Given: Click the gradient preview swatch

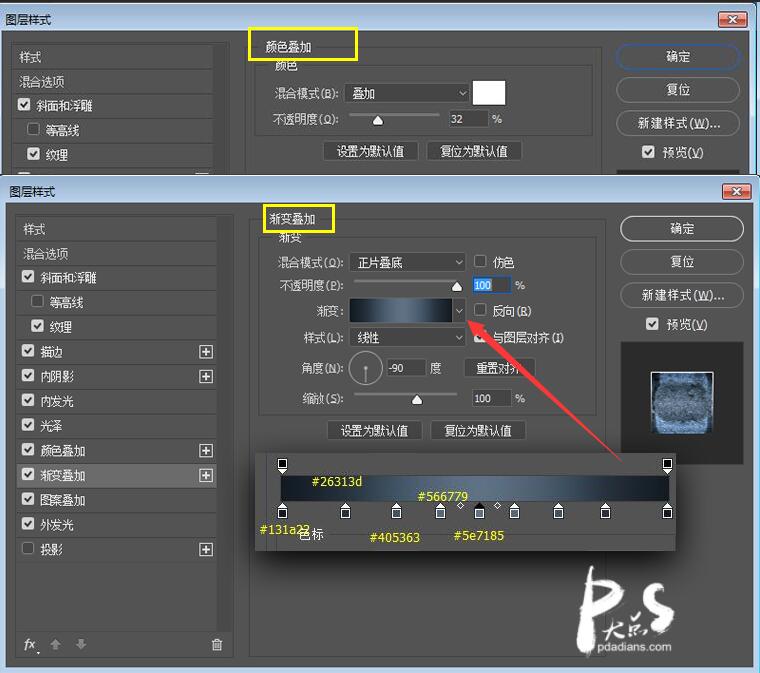Looking at the screenshot, I should pos(401,311).
